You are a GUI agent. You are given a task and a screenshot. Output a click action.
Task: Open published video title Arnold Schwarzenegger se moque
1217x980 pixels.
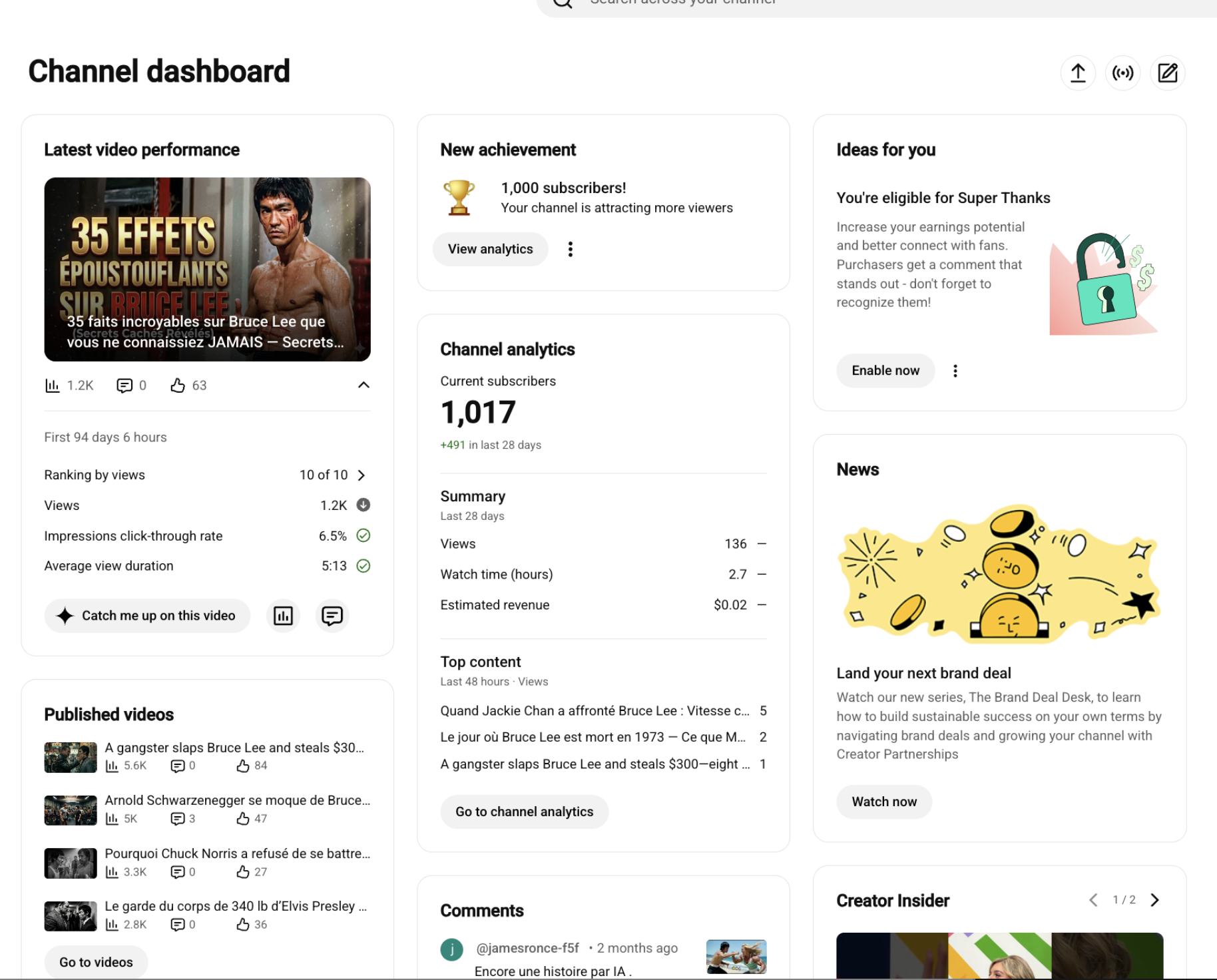237,800
